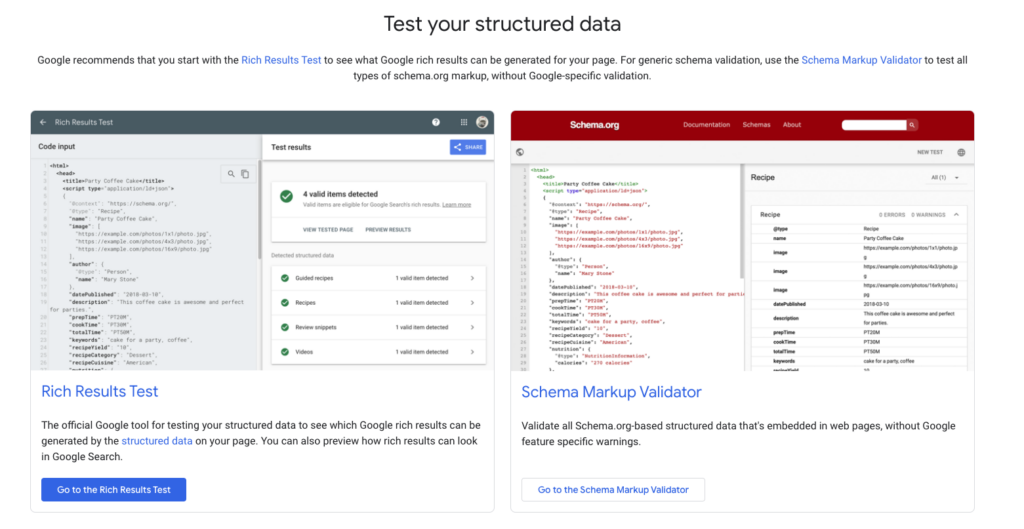Open the About menu on Schema.org
Image resolution: width=1024 pixels, height=529 pixels.
click(x=792, y=125)
